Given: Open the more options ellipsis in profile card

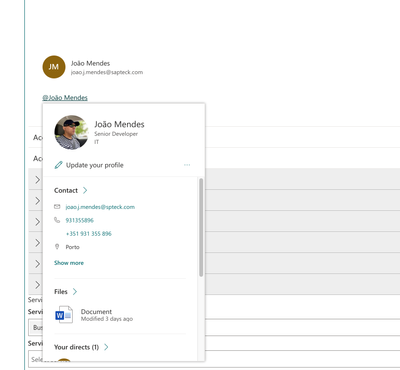Looking at the screenshot, I should (x=187, y=165).
